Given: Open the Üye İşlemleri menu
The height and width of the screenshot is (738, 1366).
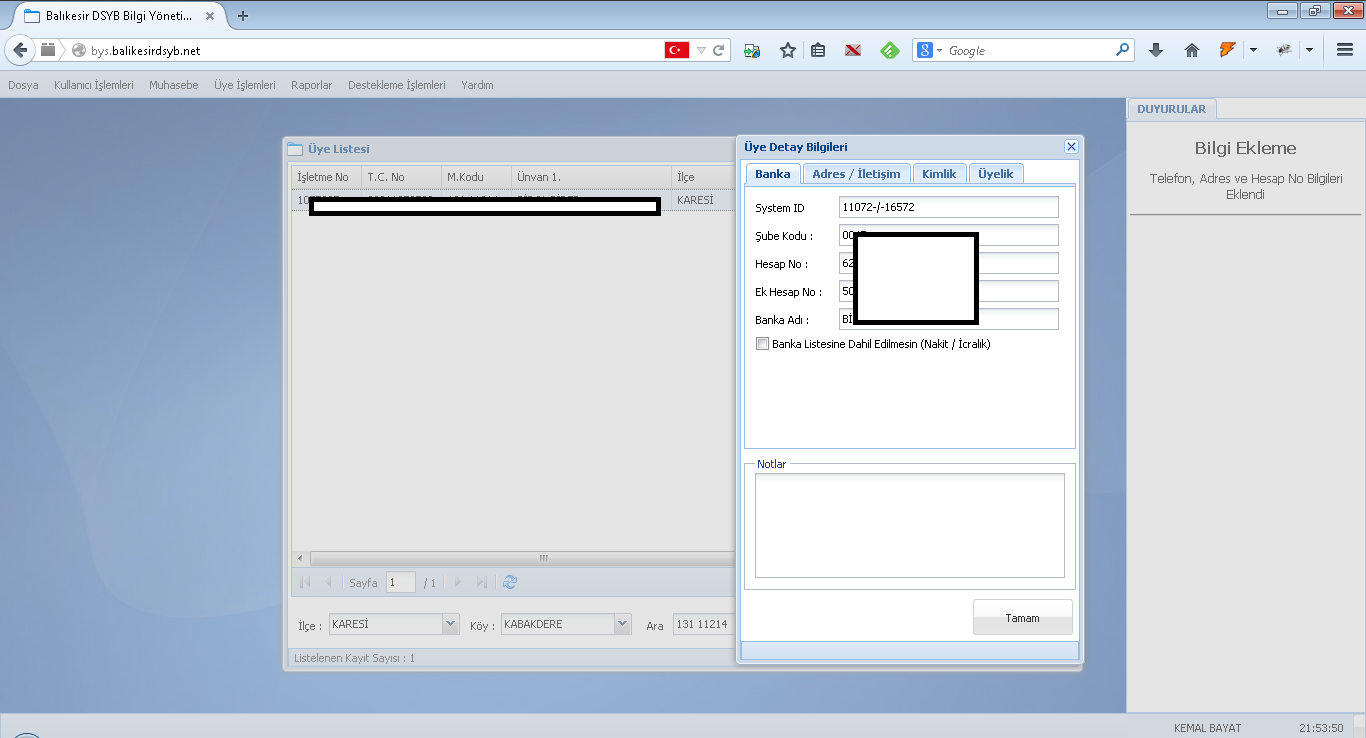Looking at the screenshot, I should click(244, 85).
